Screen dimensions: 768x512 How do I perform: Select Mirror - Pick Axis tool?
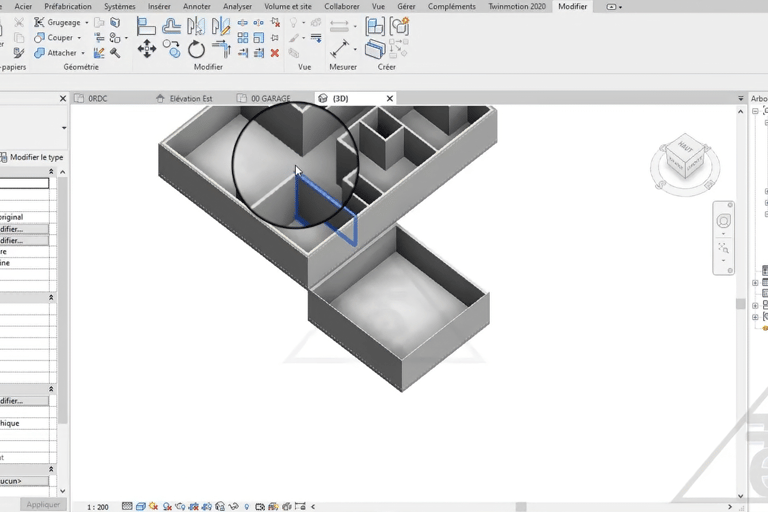click(196, 26)
